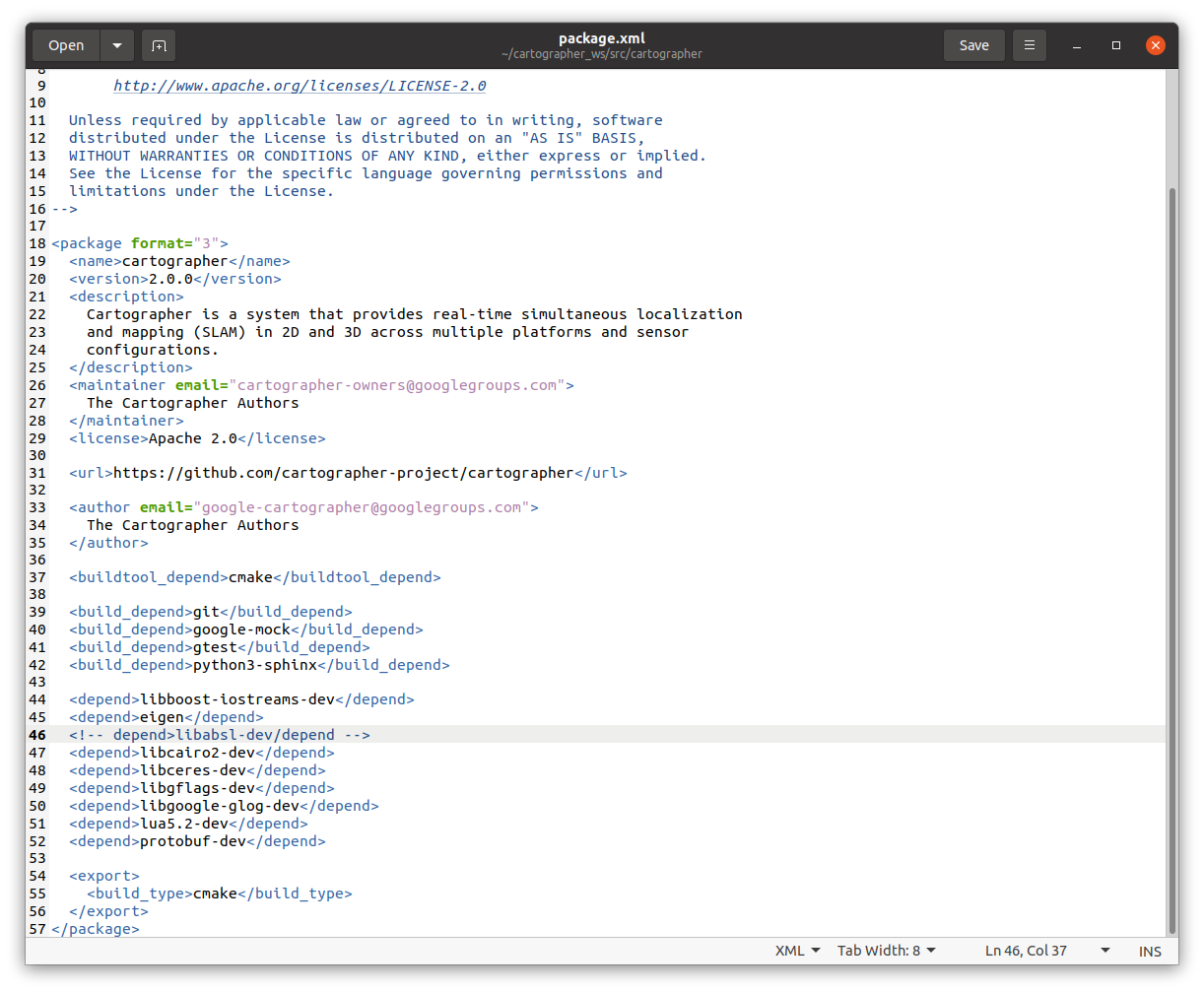This screenshot has height=993, width=1204.
Task: Maximize the gedit window
Action: pos(1116,45)
